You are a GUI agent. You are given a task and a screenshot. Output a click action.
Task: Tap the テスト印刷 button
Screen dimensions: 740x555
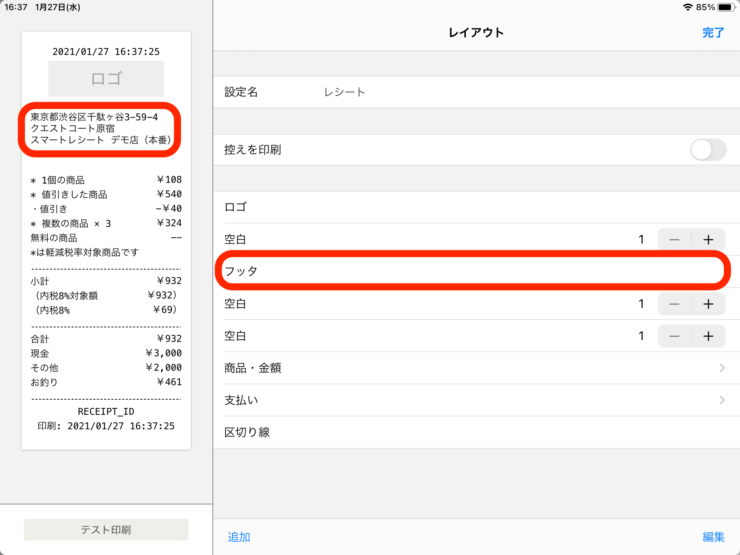106,530
